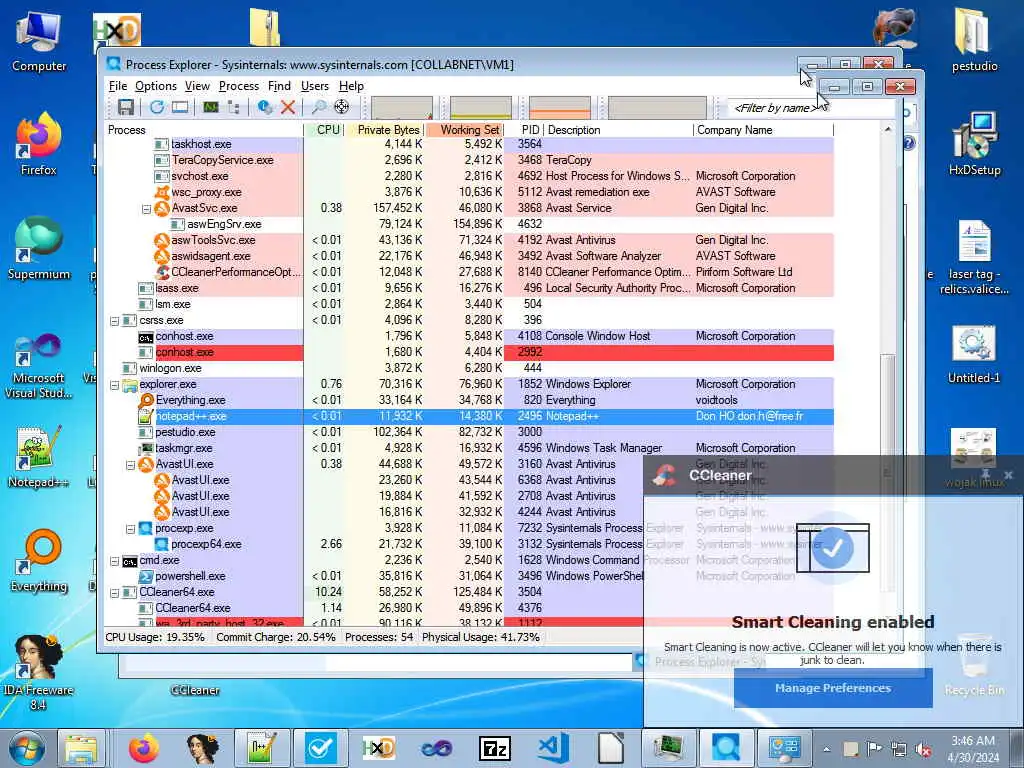Viewport: 1024px width, 768px height.
Task: Click the Manage Preferences button in CCleaner
Action: click(833, 688)
